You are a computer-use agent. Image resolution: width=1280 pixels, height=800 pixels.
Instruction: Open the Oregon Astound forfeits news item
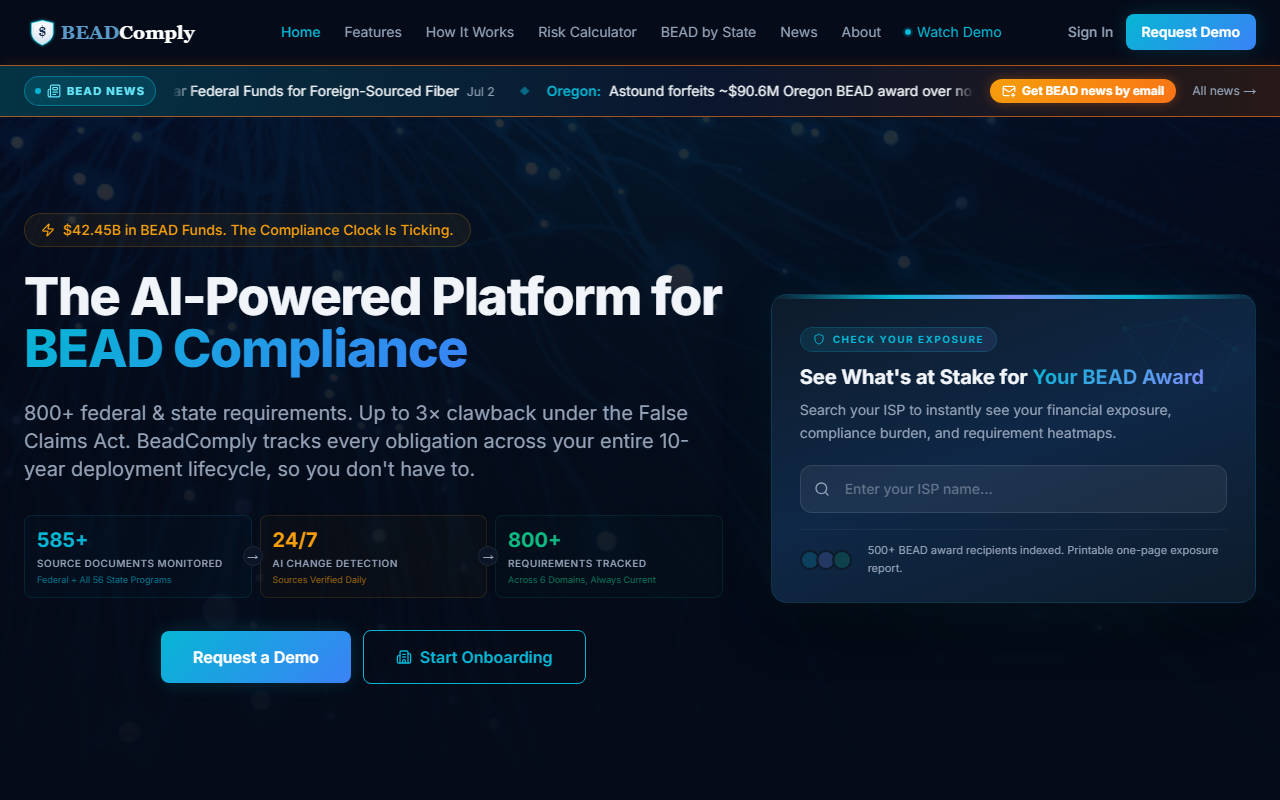pos(759,91)
